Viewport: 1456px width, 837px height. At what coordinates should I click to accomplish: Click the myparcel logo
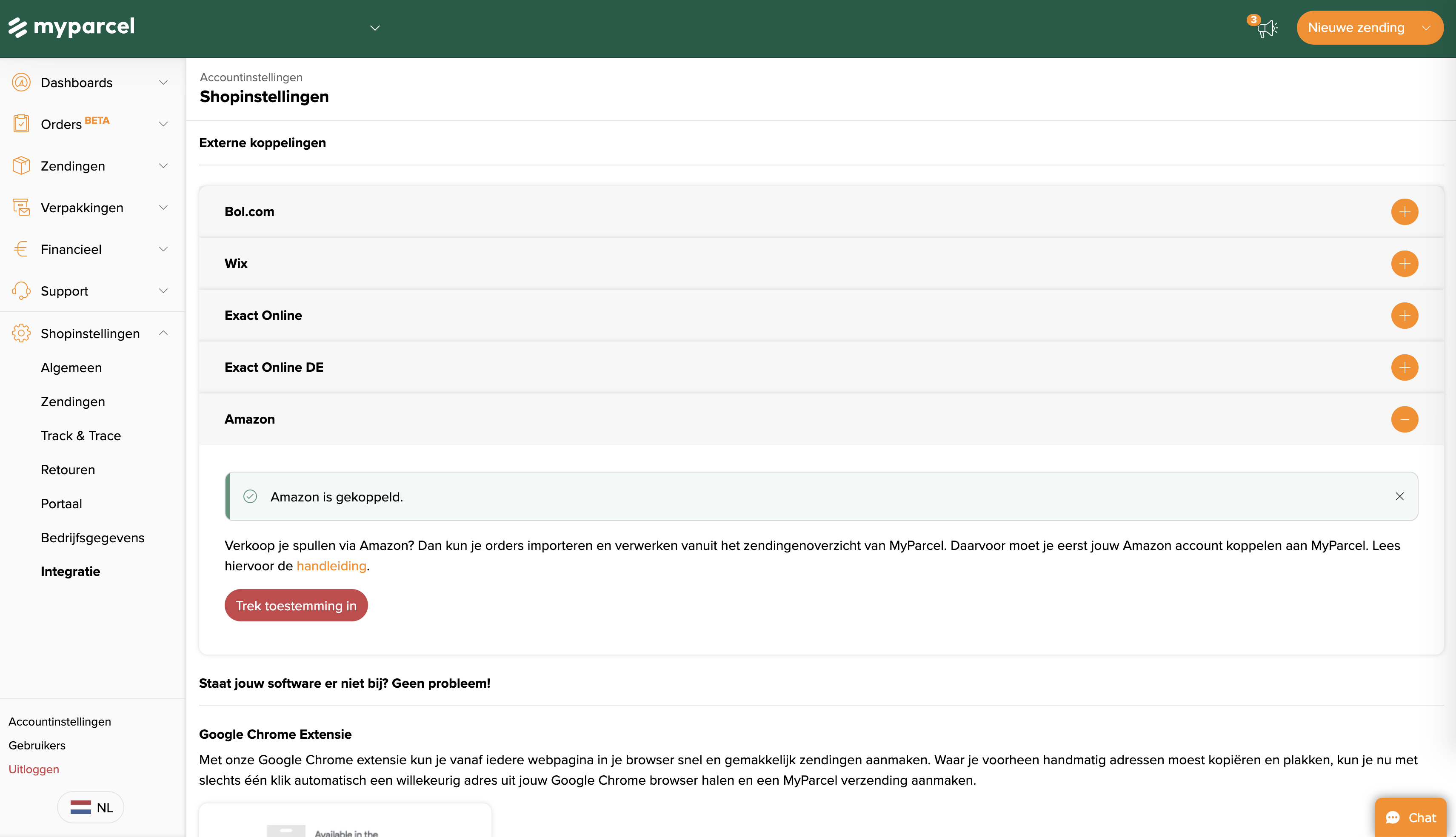click(x=71, y=27)
